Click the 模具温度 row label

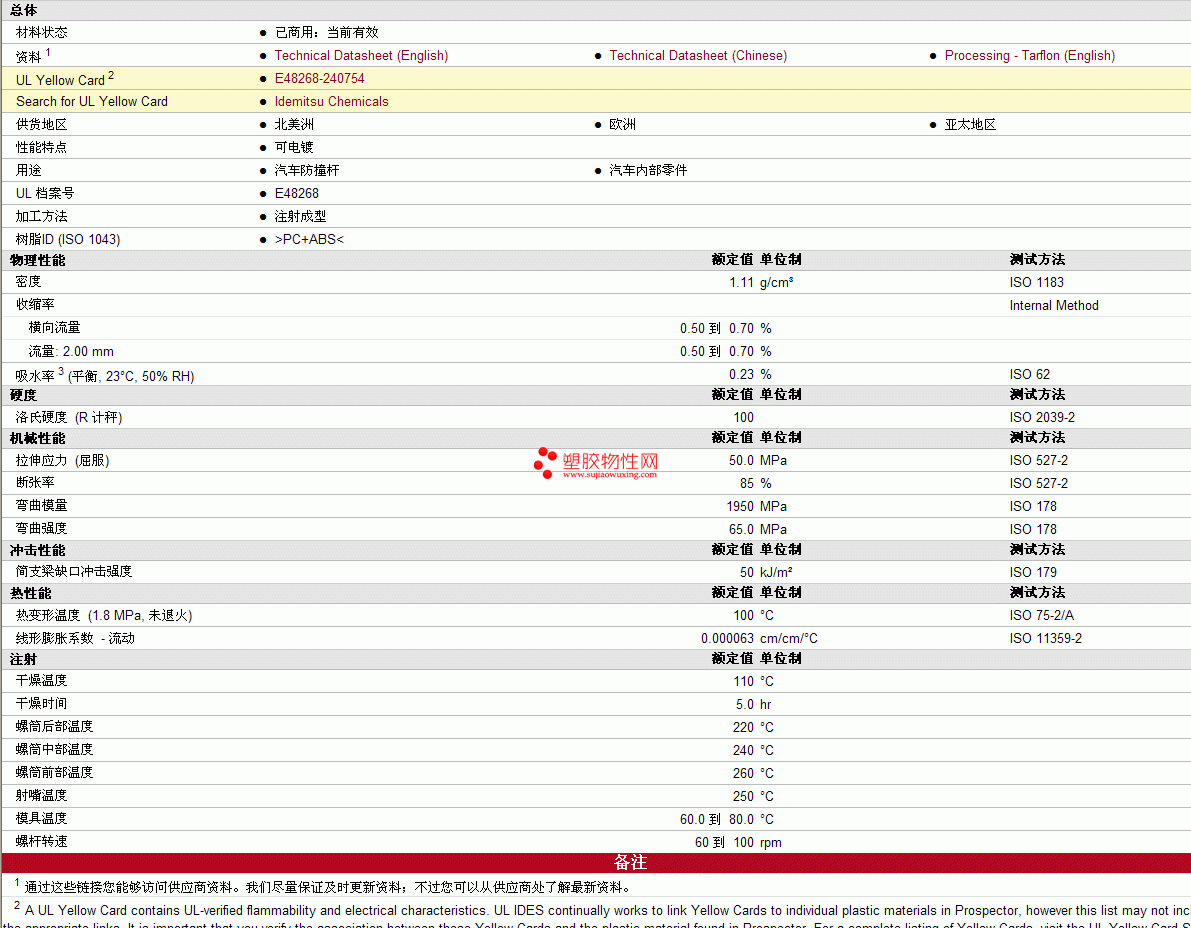(x=41, y=818)
